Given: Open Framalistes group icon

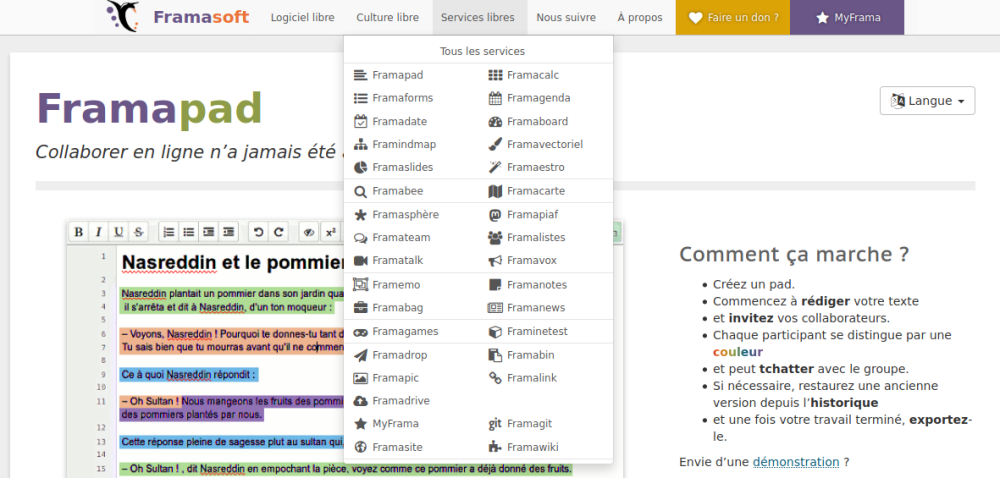Looking at the screenshot, I should click(496, 238).
